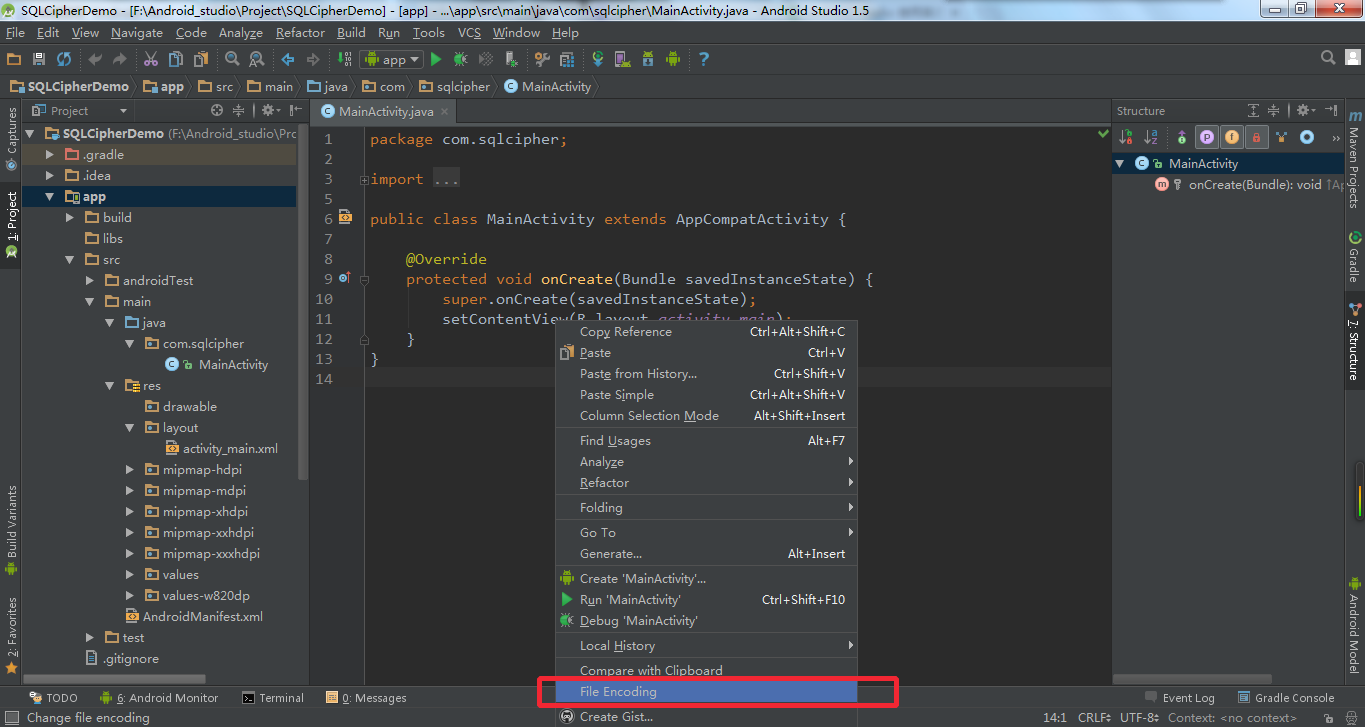
Task: Click the Debug bug icon in the toolbar
Action: tap(461, 60)
